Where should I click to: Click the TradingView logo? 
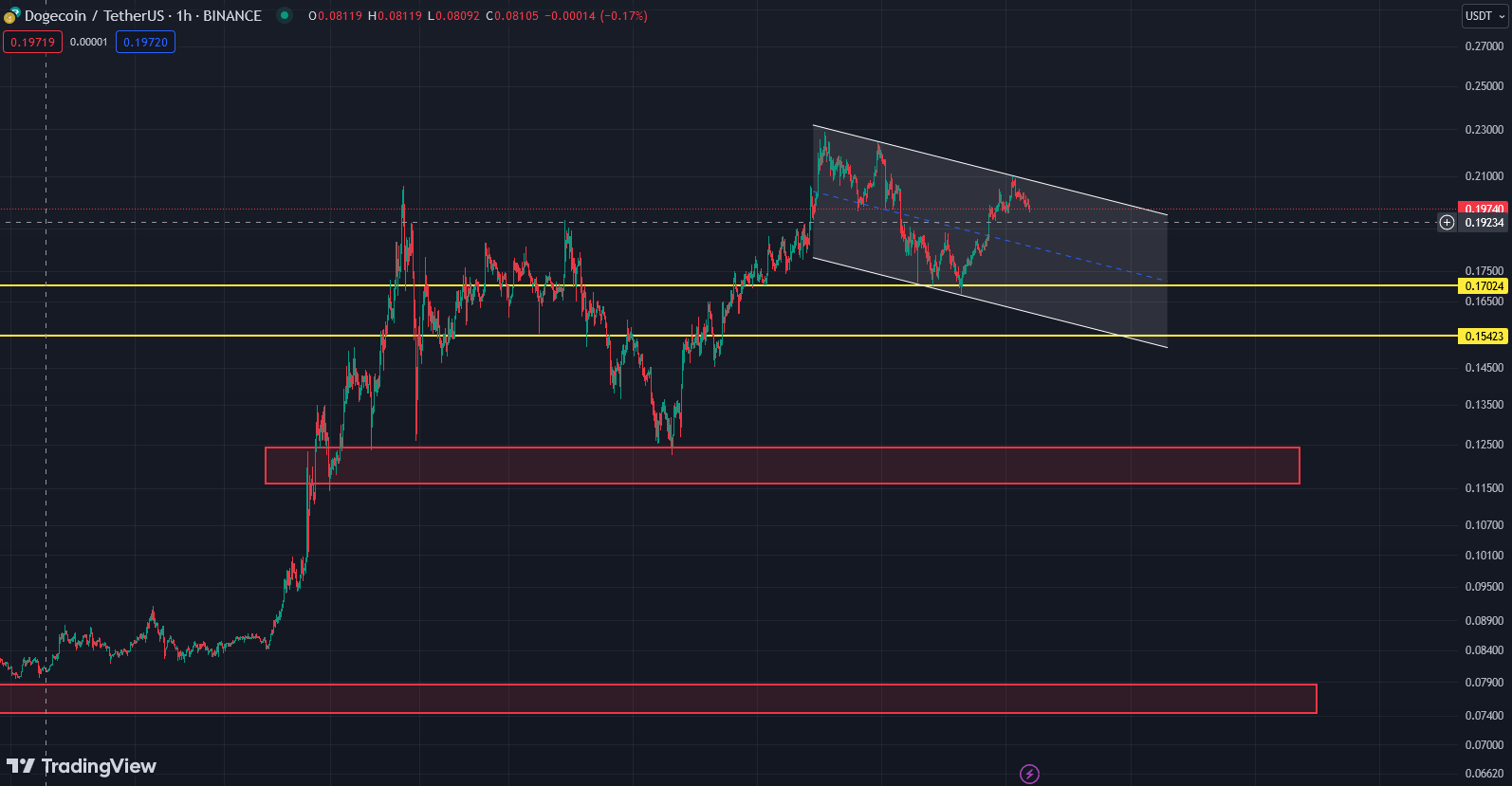pyautogui.click(x=82, y=766)
